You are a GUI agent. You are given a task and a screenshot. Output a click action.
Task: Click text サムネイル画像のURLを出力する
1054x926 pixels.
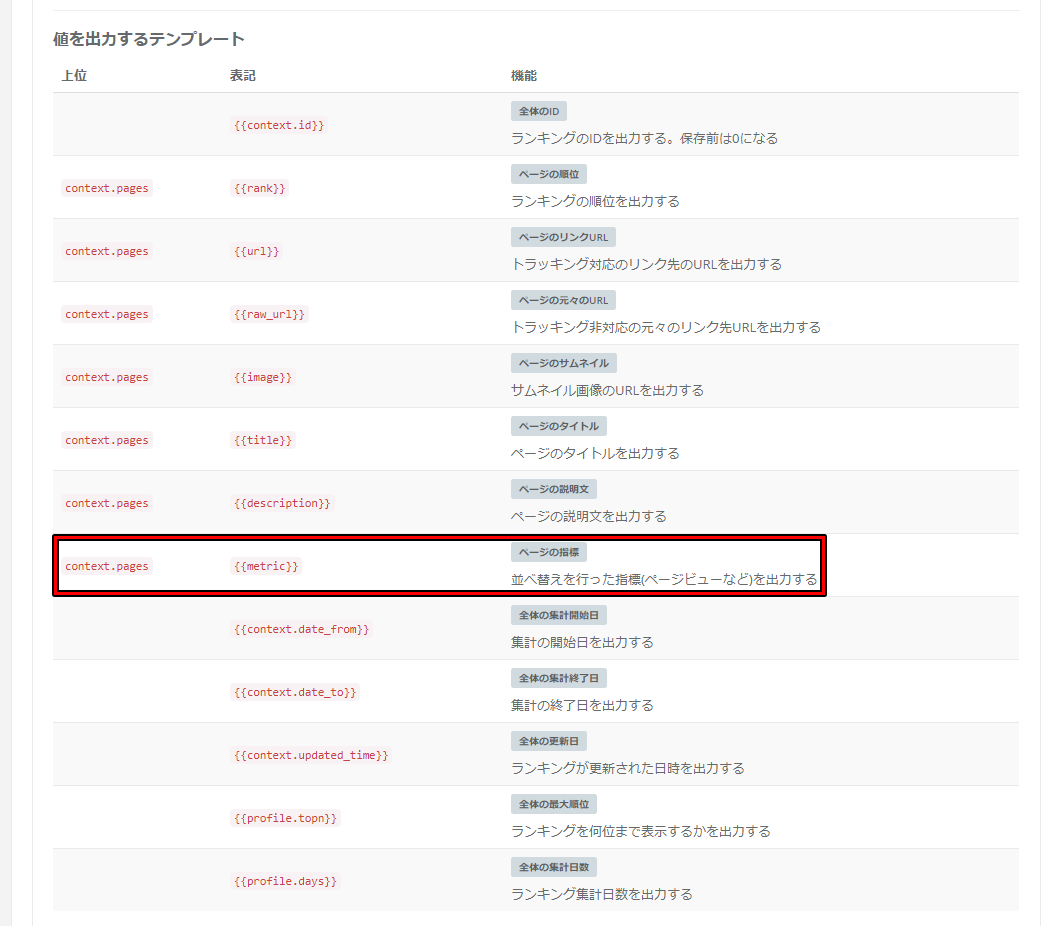(x=607, y=391)
